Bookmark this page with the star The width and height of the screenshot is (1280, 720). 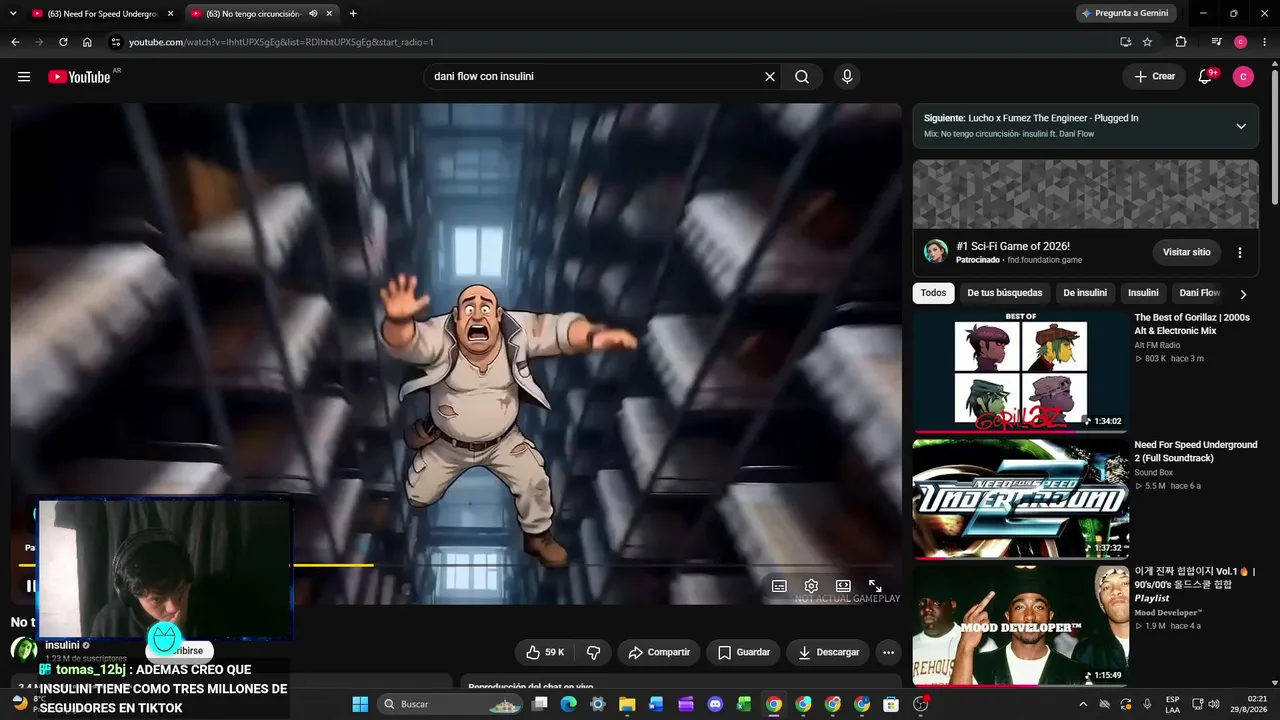[x=1147, y=42]
